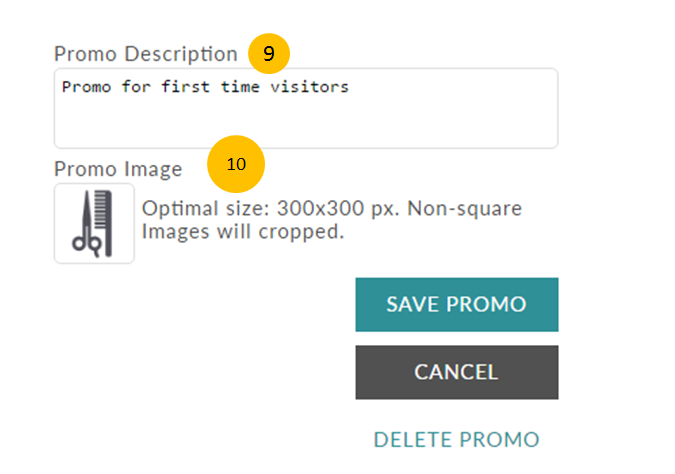Click the "Images will cropped." text line

[x=243, y=232]
